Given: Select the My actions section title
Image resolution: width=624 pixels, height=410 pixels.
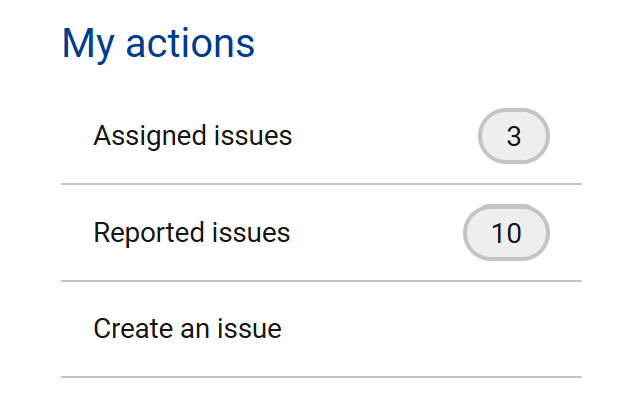Looking at the screenshot, I should (x=159, y=44).
